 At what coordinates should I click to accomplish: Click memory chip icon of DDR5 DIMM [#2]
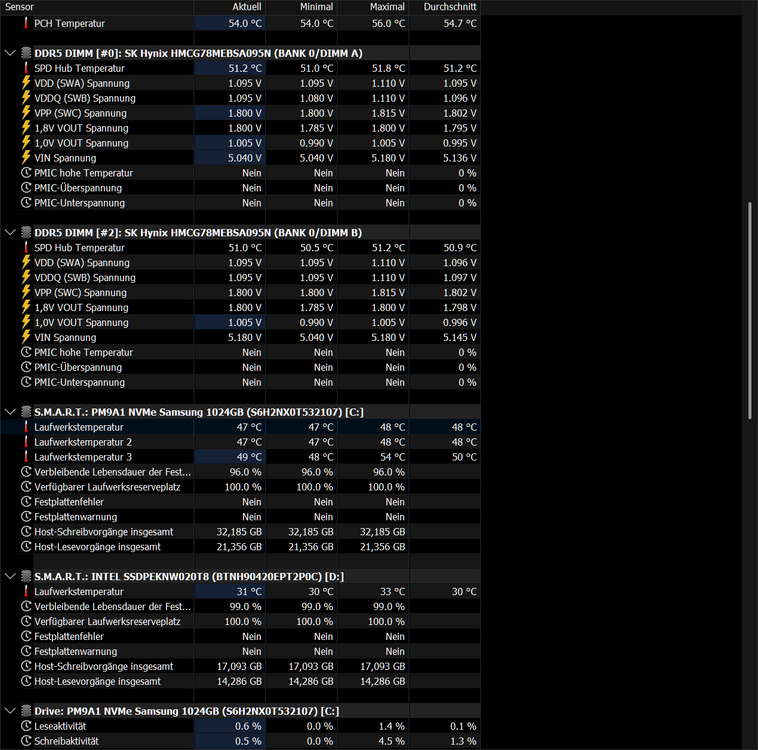pyautogui.click(x=26, y=232)
